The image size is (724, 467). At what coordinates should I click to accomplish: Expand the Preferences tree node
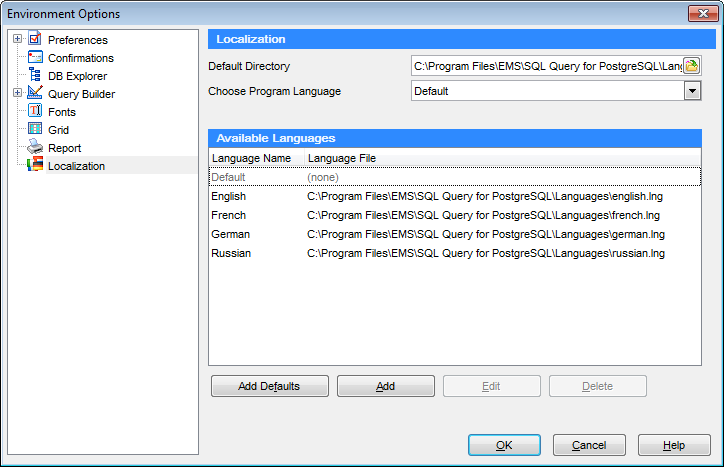click(x=17, y=40)
